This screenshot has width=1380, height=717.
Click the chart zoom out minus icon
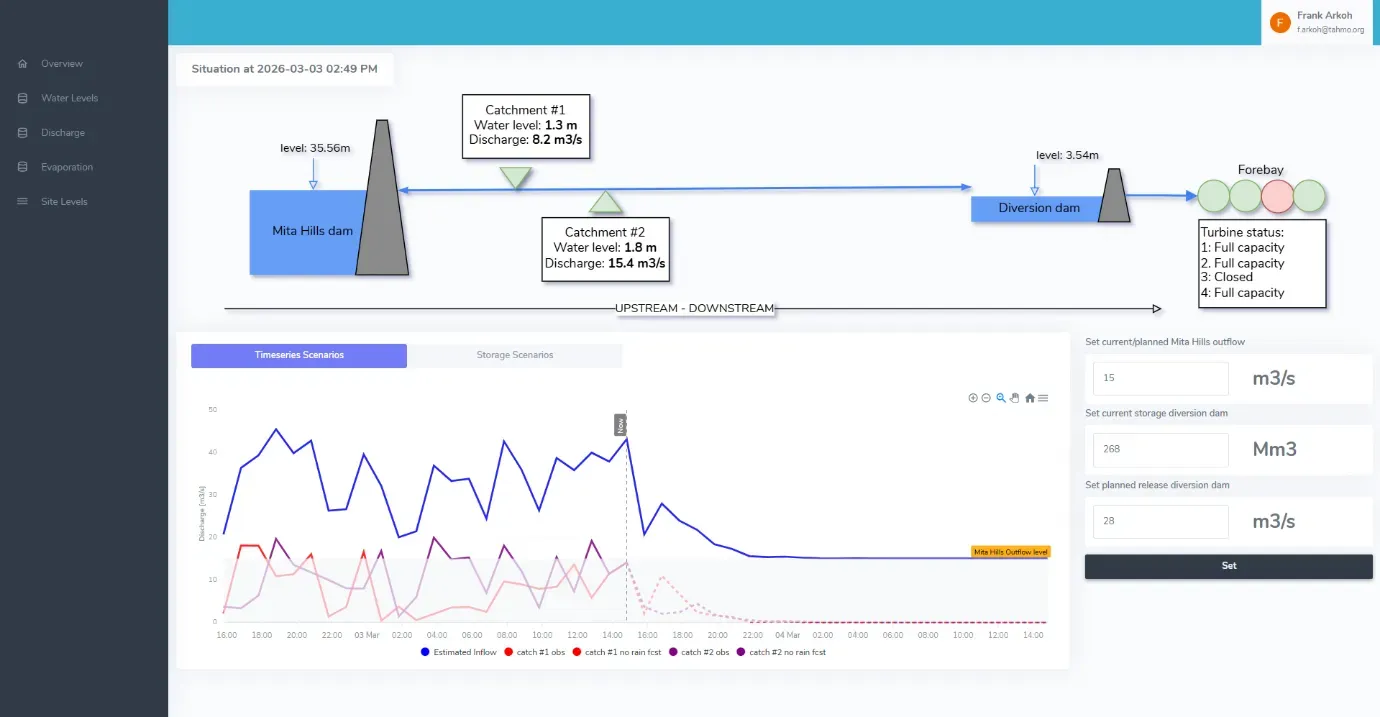click(986, 398)
